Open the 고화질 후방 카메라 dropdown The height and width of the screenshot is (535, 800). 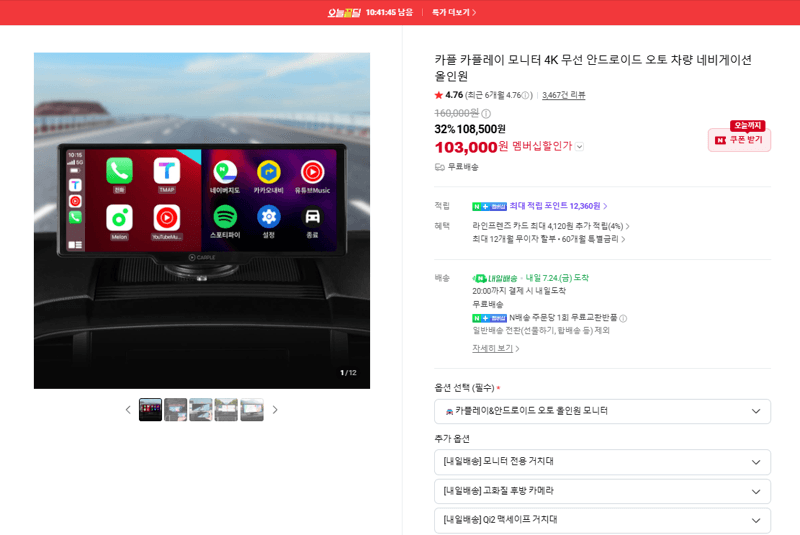click(x=602, y=491)
